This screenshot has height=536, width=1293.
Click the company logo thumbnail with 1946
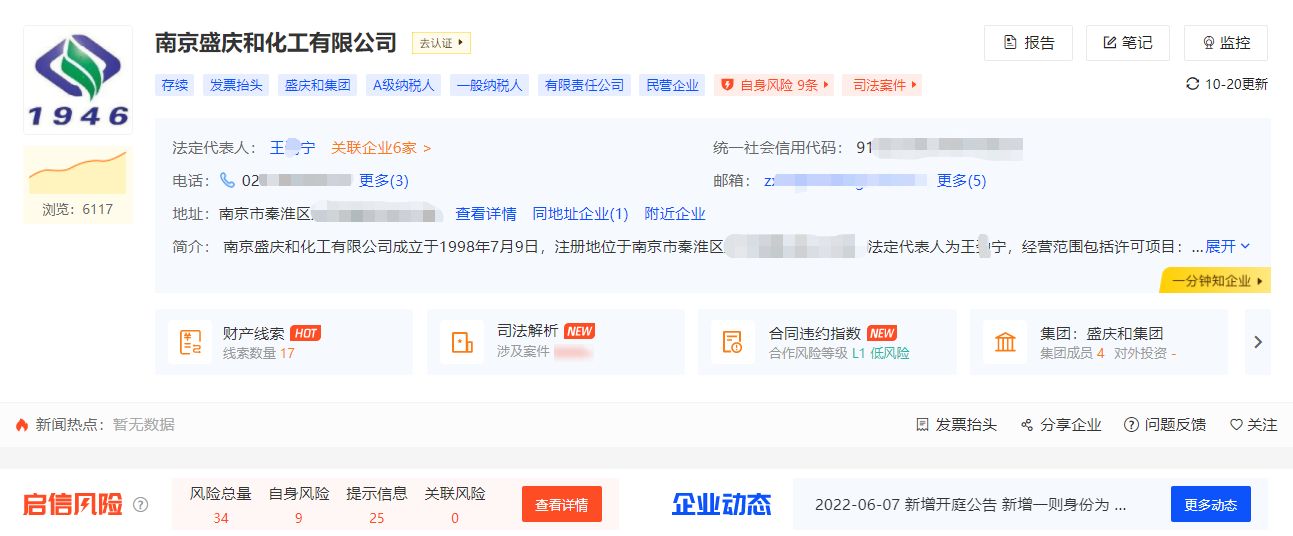(78, 80)
